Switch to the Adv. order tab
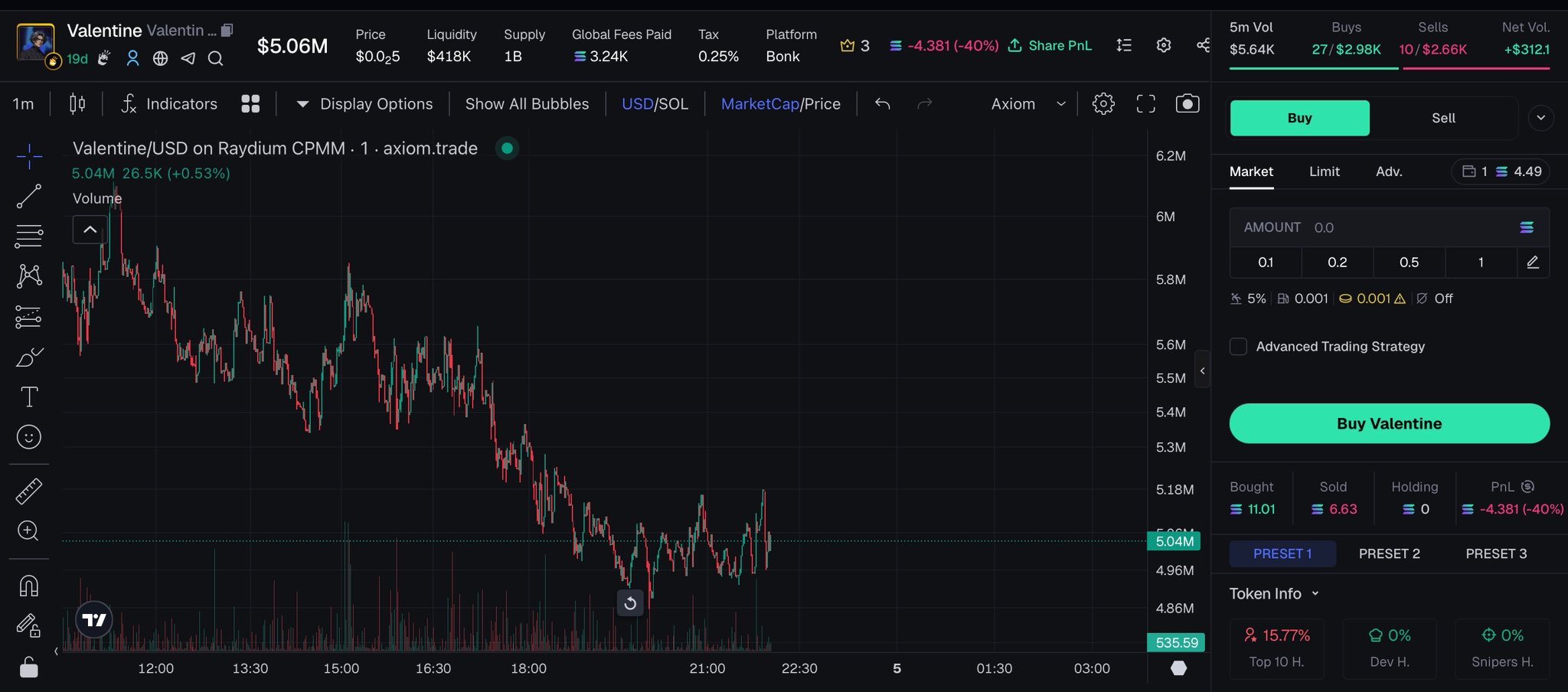1568x692 pixels. coord(1389,171)
